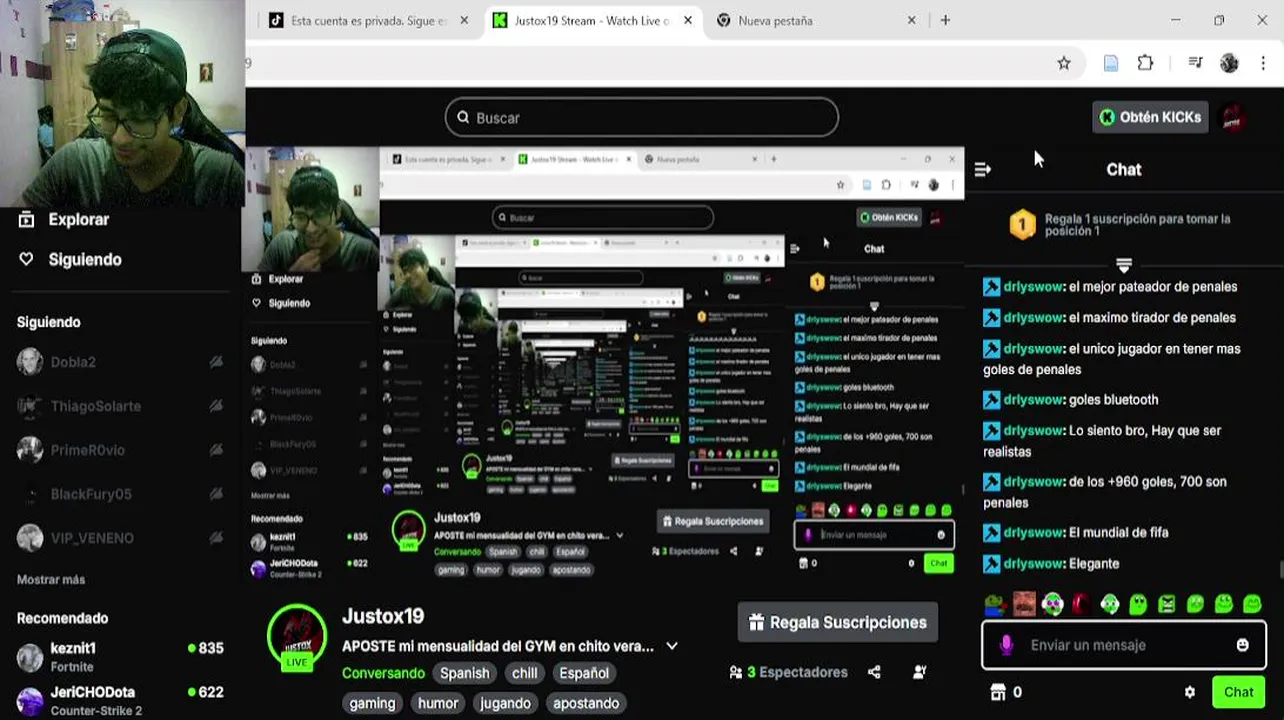This screenshot has width=1284, height=720.
Task: Send the message with green Chat button
Action: pyautogui.click(x=1237, y=692)
